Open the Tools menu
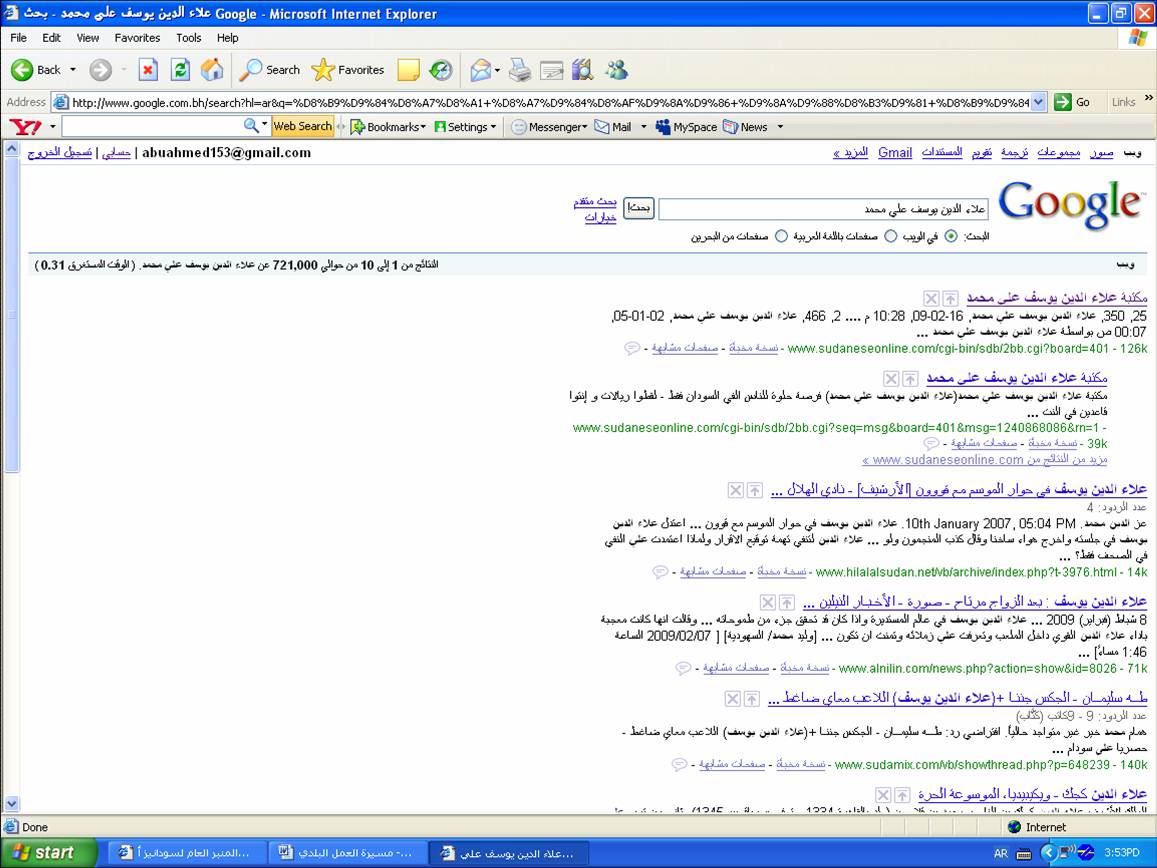This screenshot has width=1157, height=868. click(188, 38)
